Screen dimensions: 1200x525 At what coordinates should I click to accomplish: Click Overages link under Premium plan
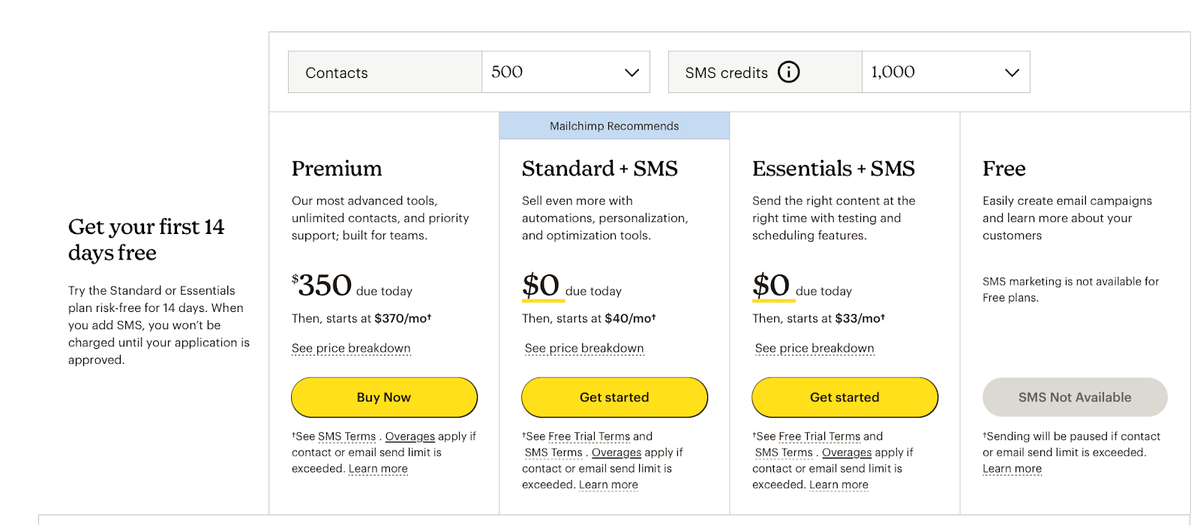(412, 436)
